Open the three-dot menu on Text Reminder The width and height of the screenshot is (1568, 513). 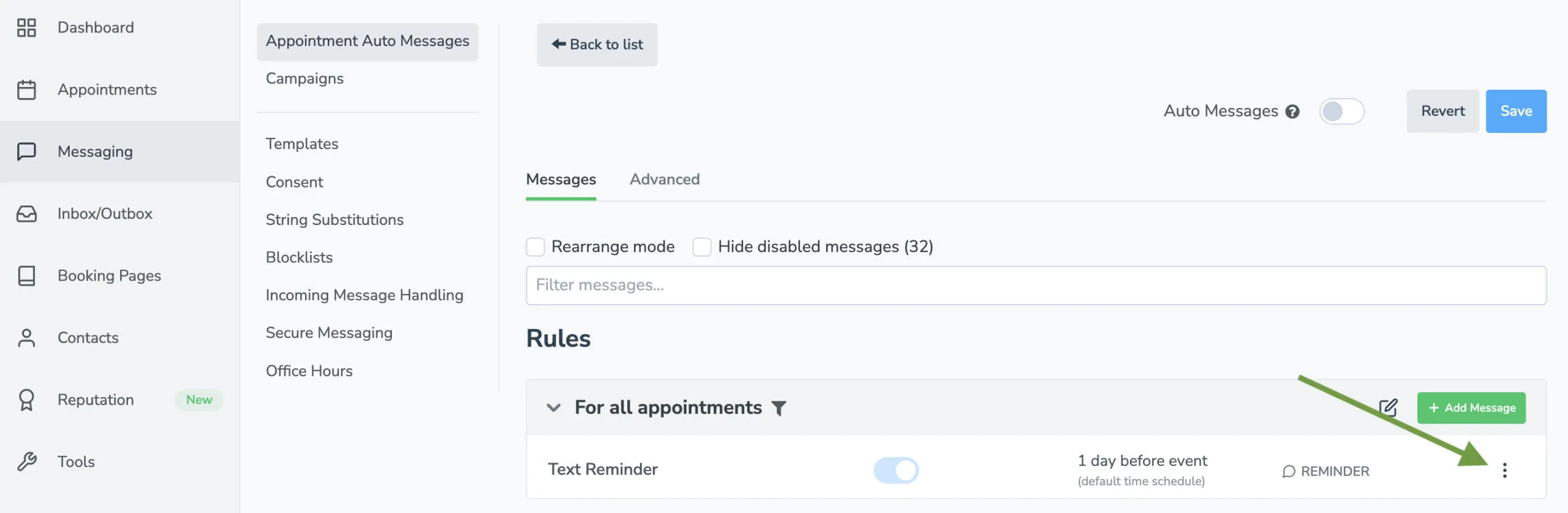tap(1505, 471)
